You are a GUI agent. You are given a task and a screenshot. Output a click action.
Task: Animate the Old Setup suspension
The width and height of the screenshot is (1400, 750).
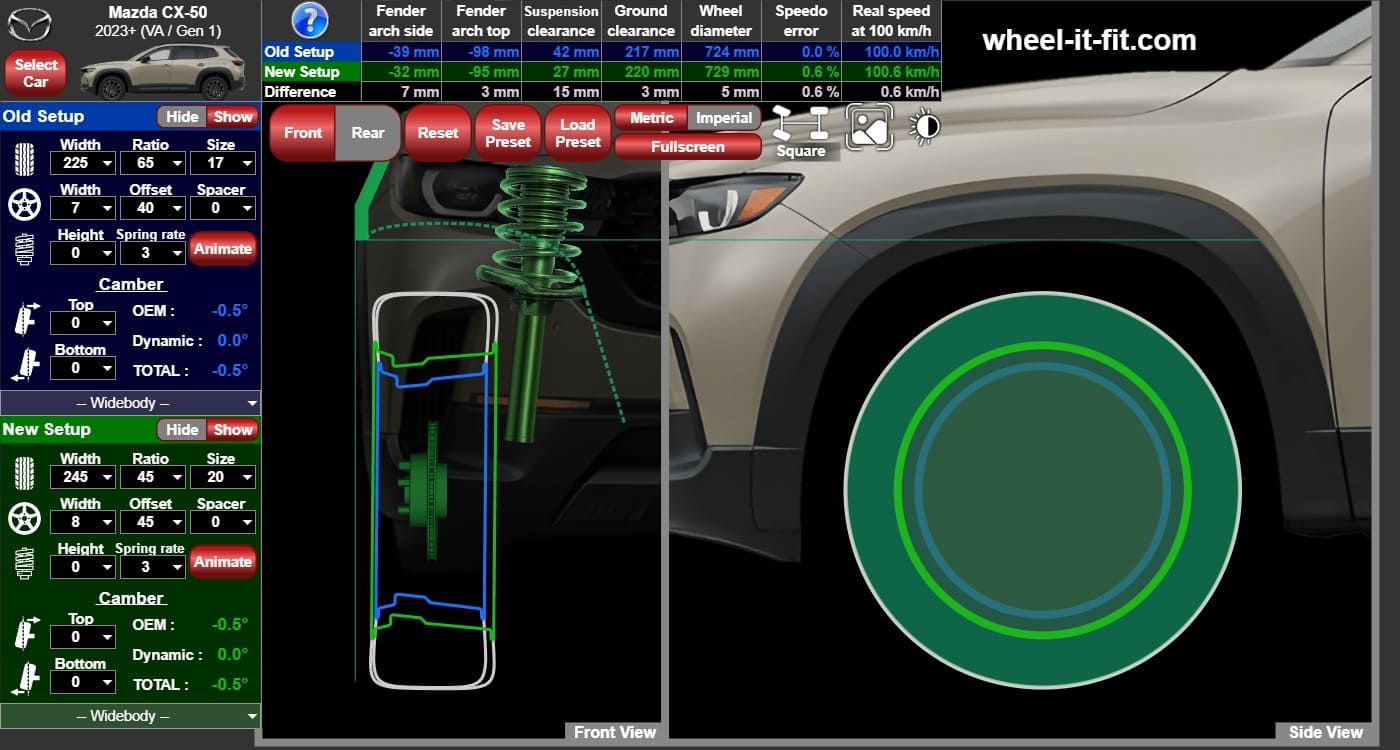click(x=223, y=249)
